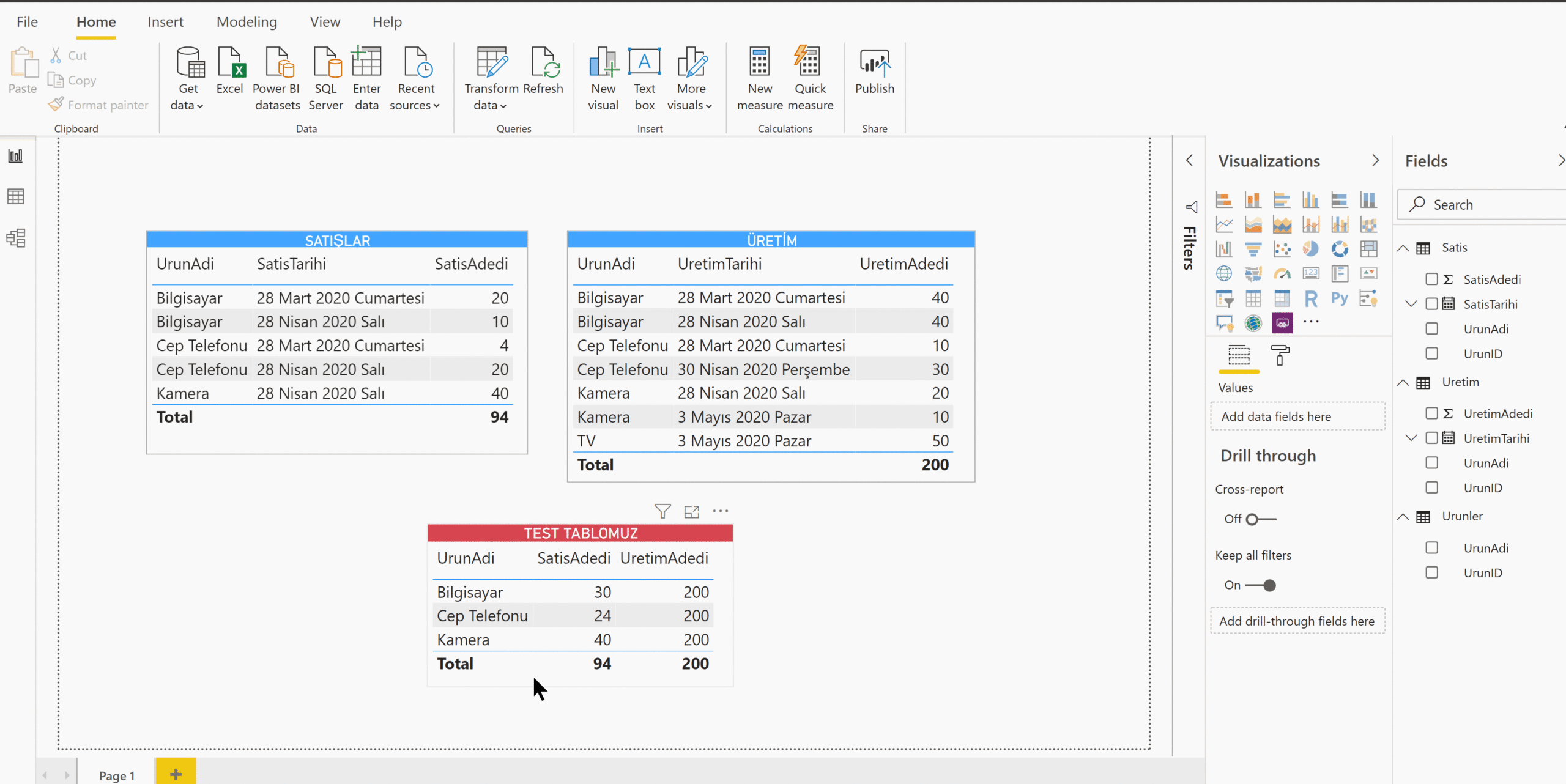
Task: Select the gauge visual
Action: click(1282, 273)
